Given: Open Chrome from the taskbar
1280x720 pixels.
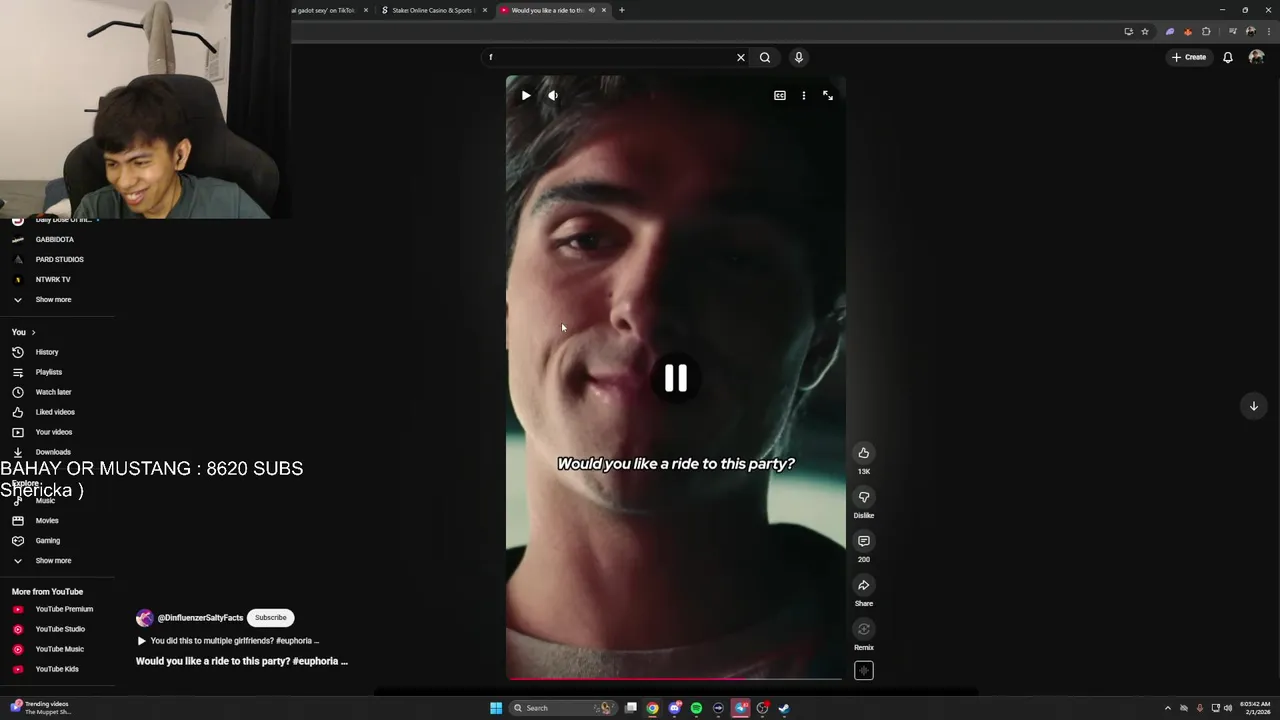Looking at the screenshot, I should coord(652,708).
